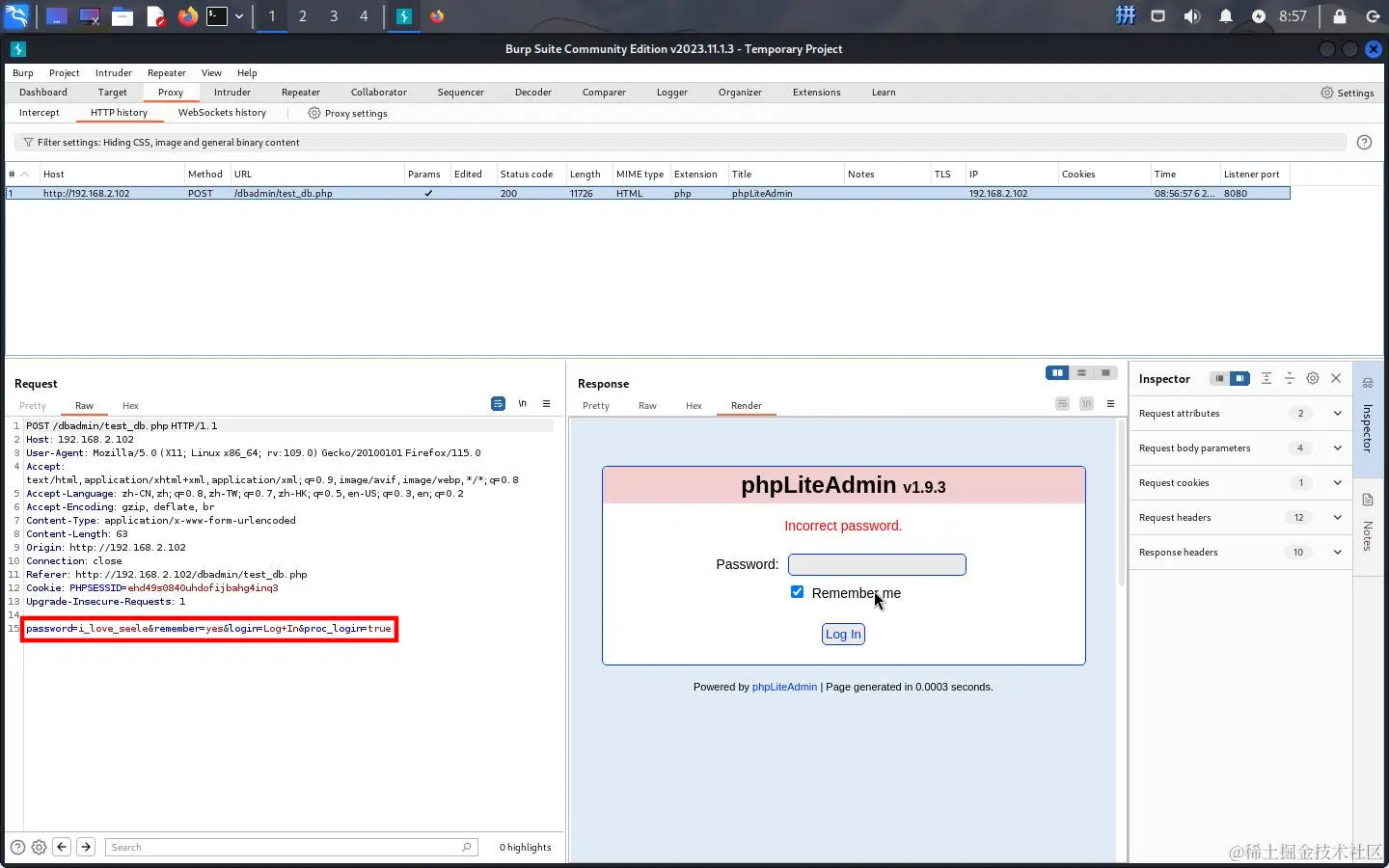Switch the Response view to Pretty
Screen dimensions: 1389x868
click(596, 406)
